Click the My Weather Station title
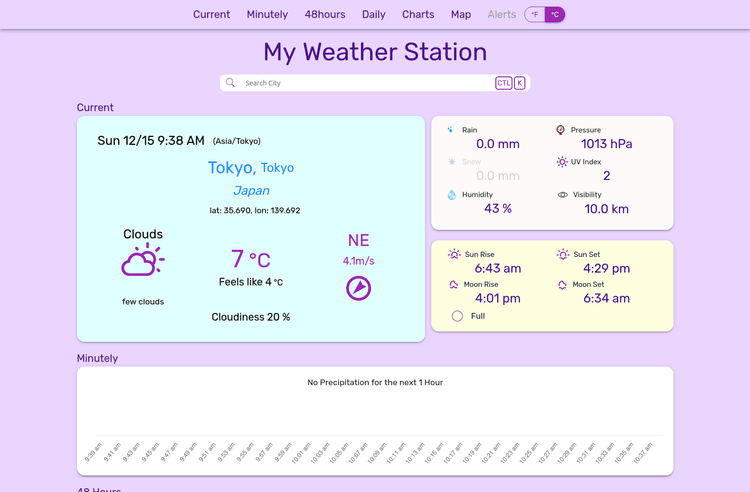The width and height of the screenshot is (750, 492). (x=375, y=52)
